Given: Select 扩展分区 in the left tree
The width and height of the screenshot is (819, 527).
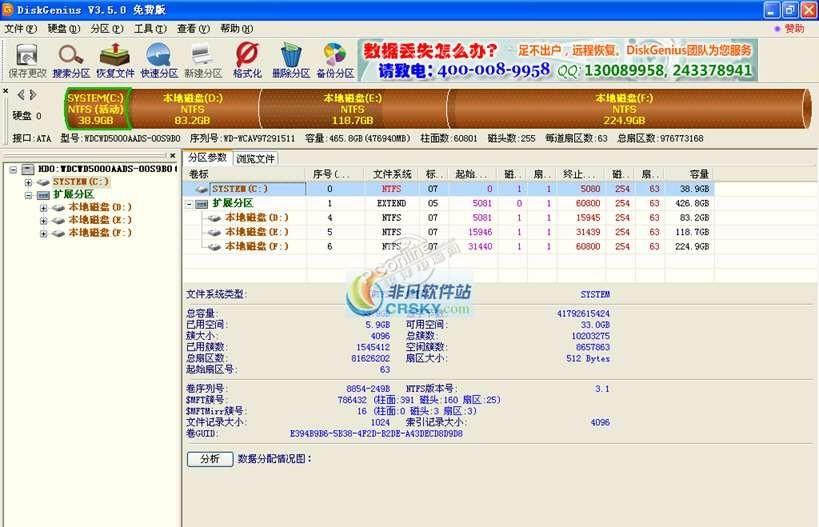Looking at the screenshot, I should [x=73, y=195].
